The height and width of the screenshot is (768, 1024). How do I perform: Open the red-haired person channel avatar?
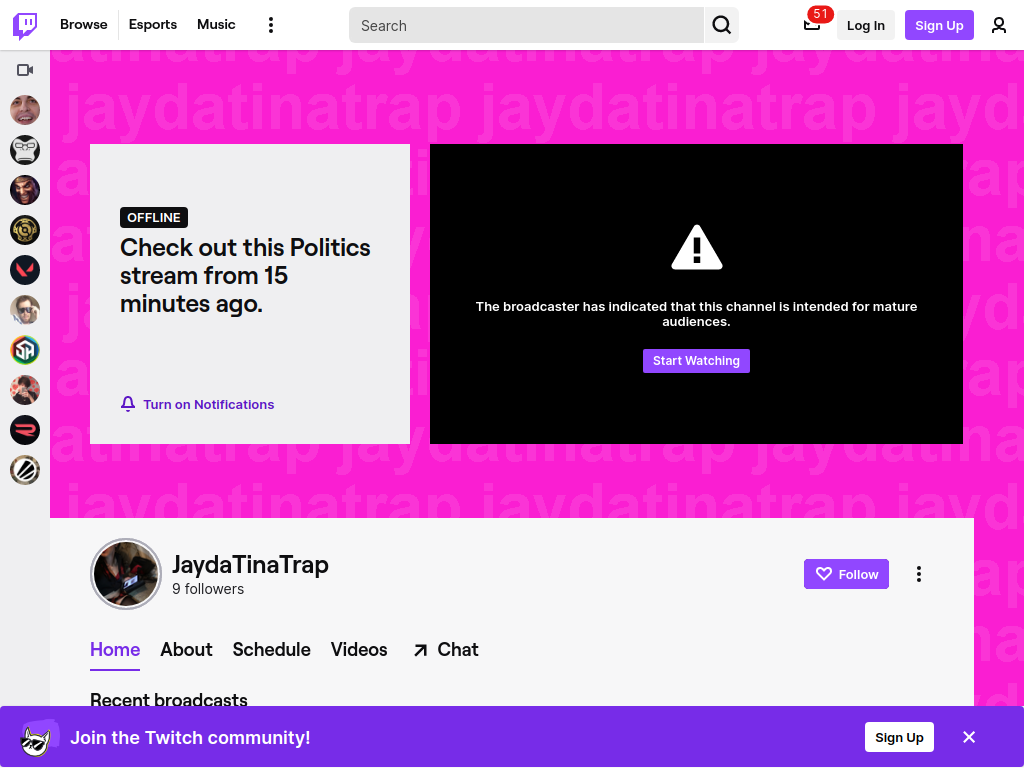pyautogui.click(x=25, y=390)
